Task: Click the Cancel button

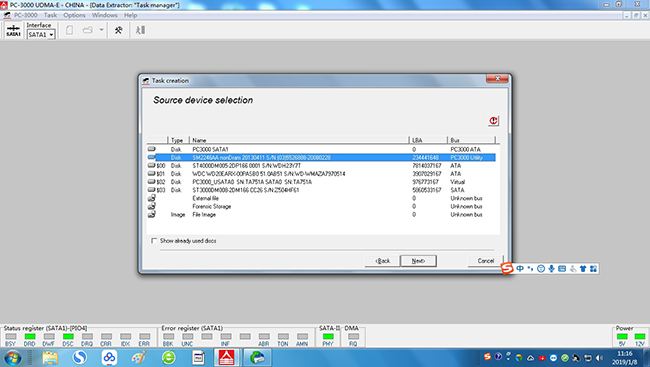Action: tap(485, 261)
